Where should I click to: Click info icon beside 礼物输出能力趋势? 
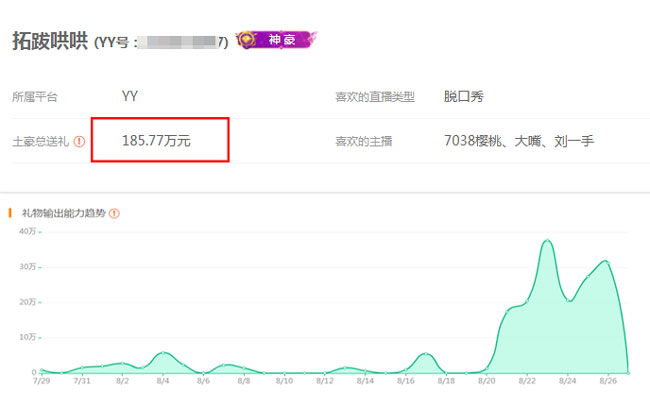click(x=114, y=214)
